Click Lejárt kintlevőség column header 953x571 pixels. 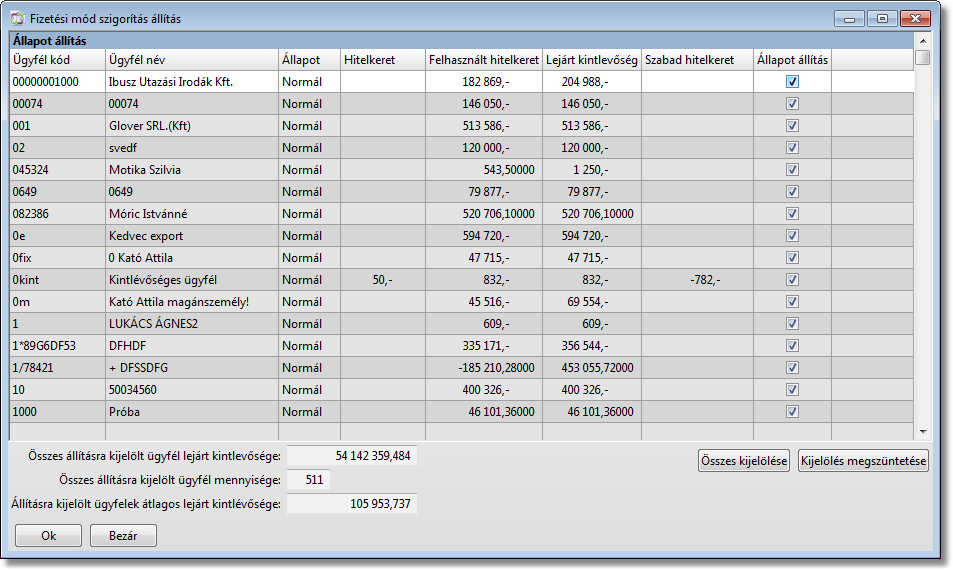592,60
